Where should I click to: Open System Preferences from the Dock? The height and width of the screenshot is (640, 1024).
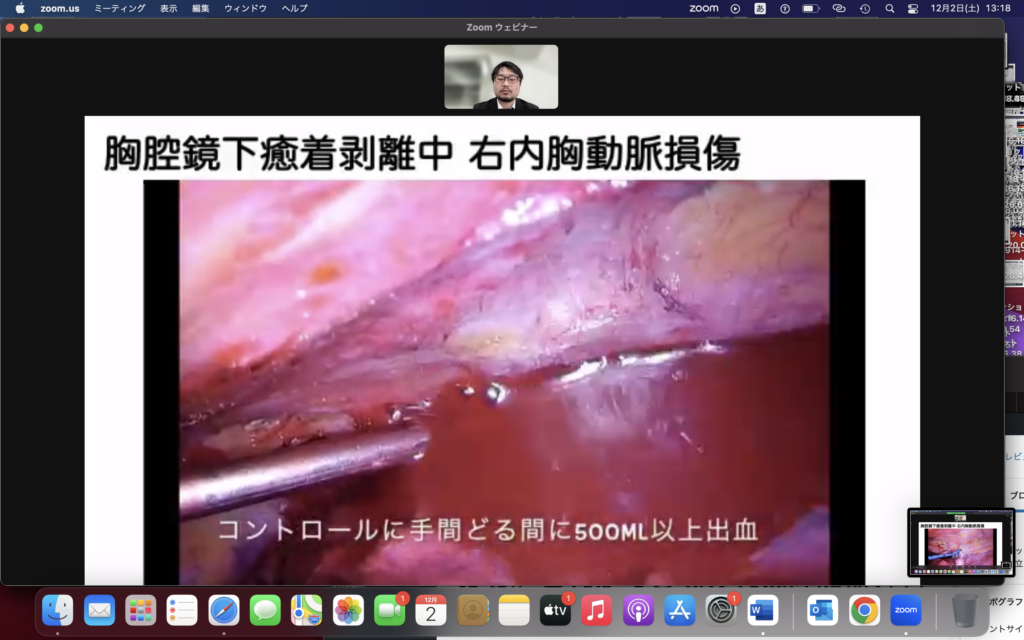point(720,609)
